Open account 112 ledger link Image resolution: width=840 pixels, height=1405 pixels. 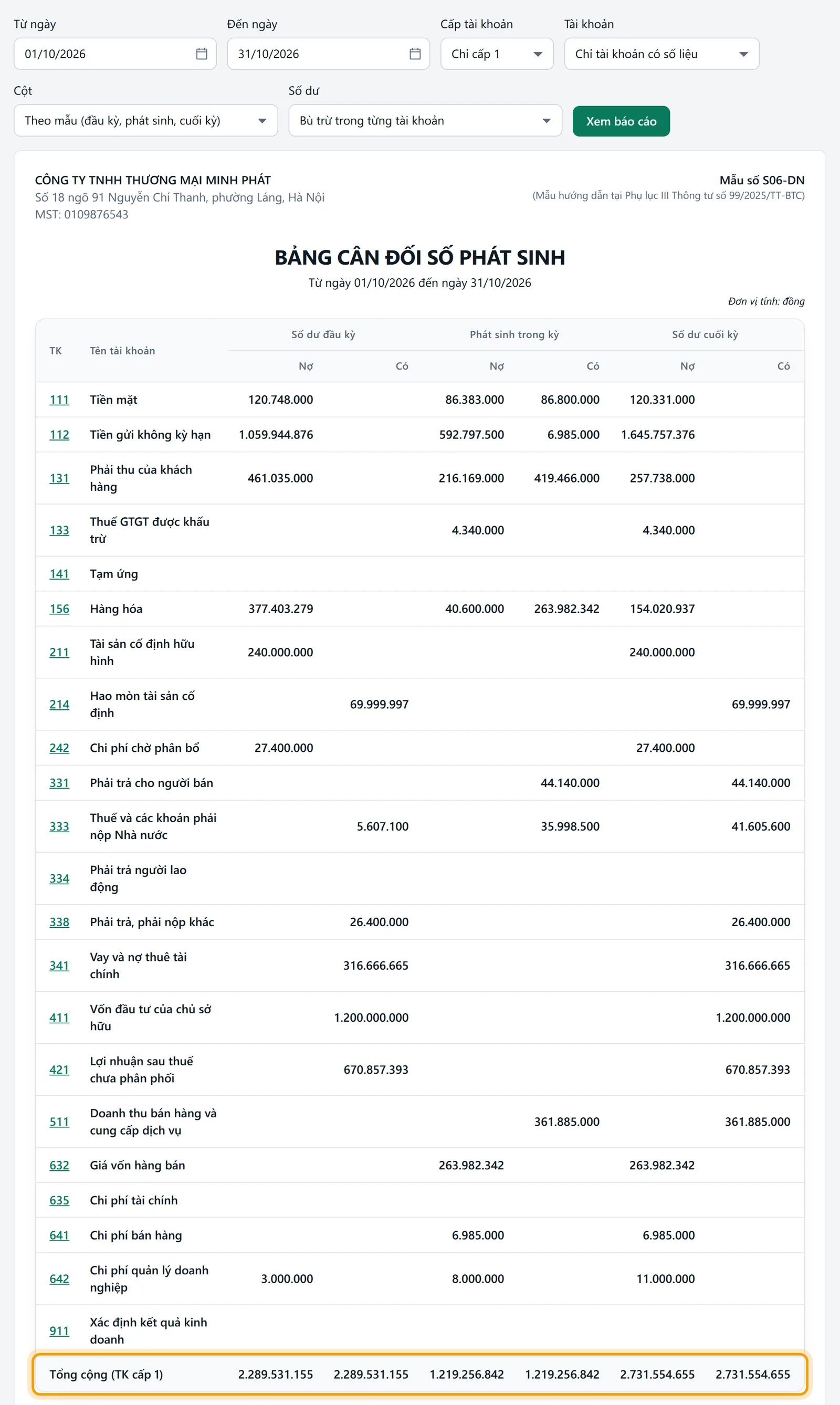click(x=59, y=435)
